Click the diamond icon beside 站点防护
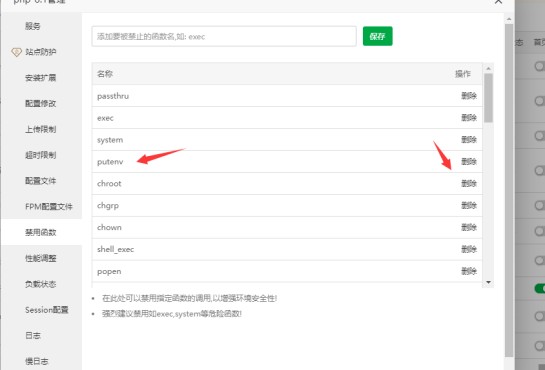This screenshot has width=545, height=370. [16, 52]
